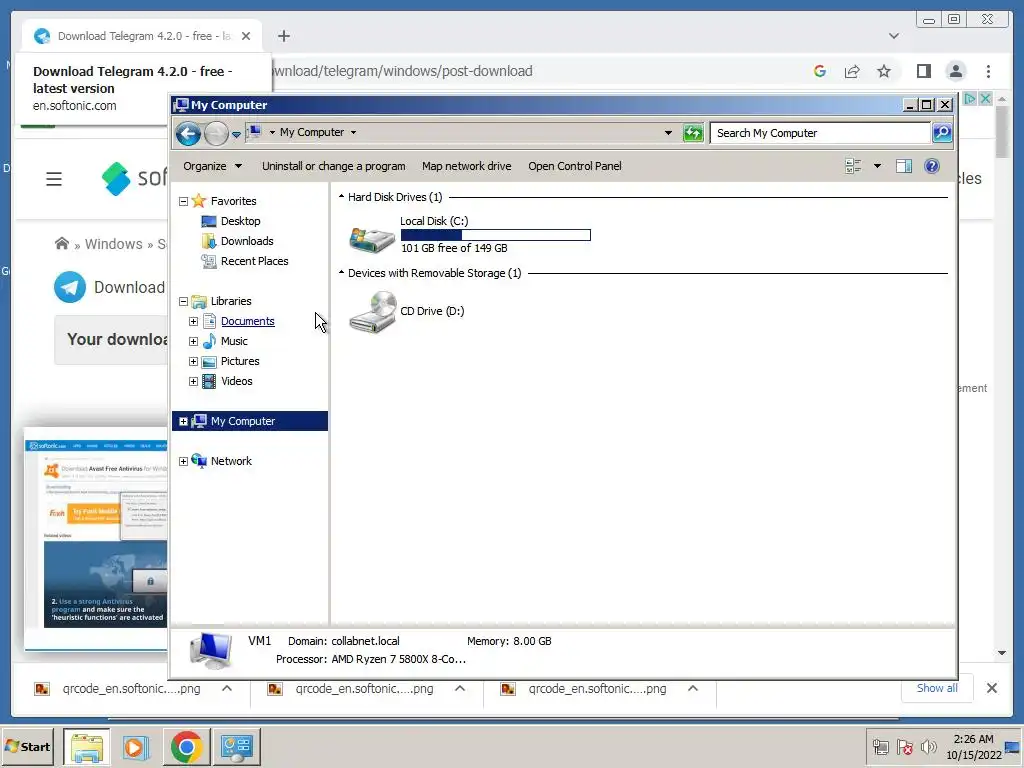
Task: Collapse the Hard Disk Drives group
Action: coord(341,197)
